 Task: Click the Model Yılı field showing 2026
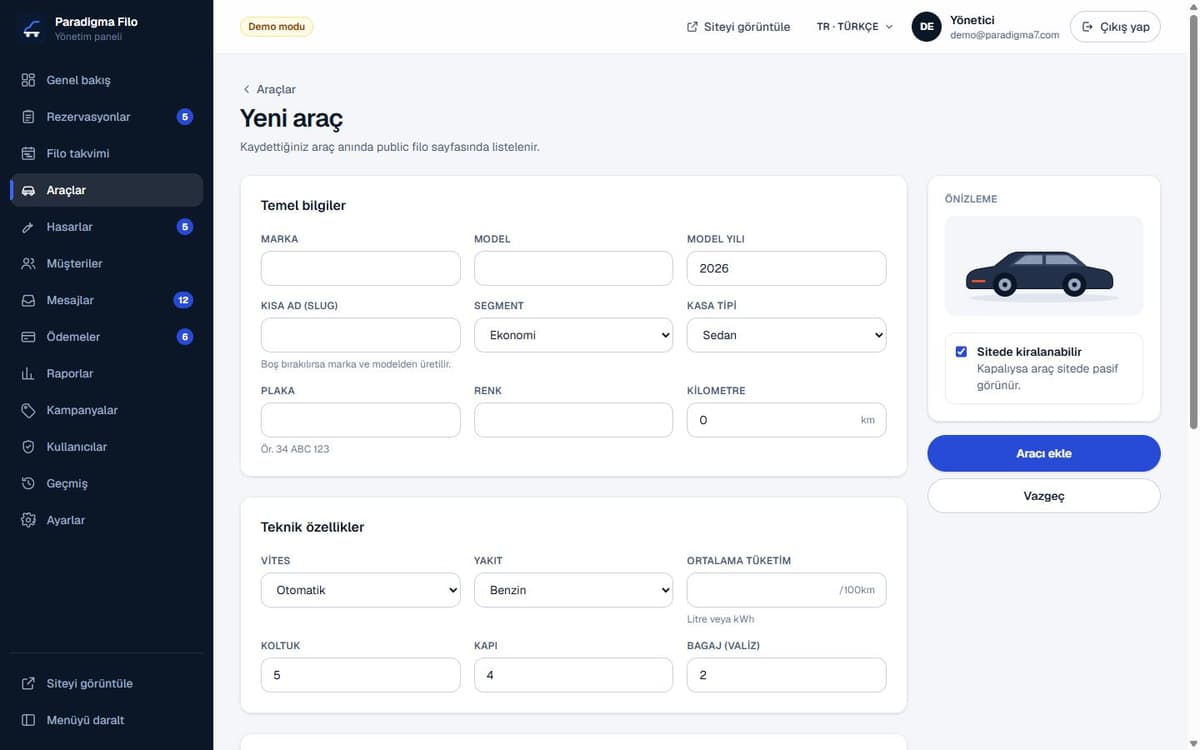(x=786, y=268)
